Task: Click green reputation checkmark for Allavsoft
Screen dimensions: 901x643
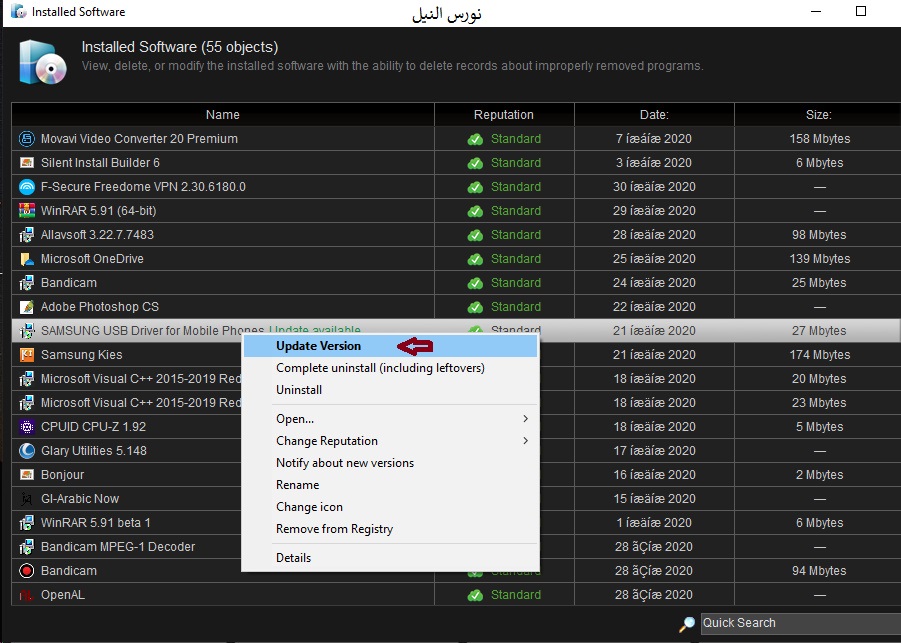Action: pyautogui.click(x=475, y=235)
